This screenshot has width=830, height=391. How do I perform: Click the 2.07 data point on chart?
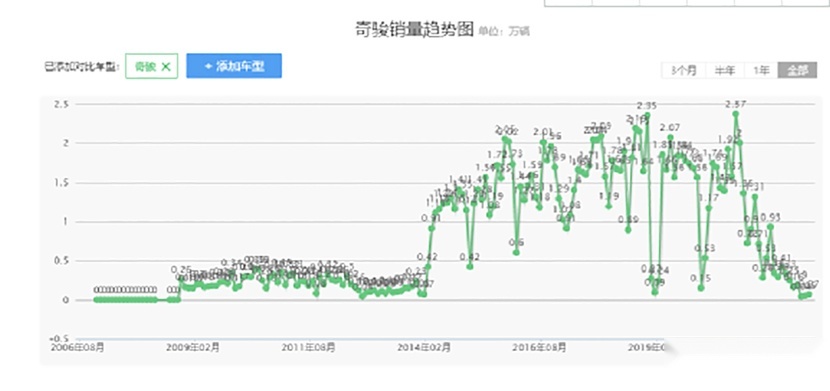pos(670,137)
